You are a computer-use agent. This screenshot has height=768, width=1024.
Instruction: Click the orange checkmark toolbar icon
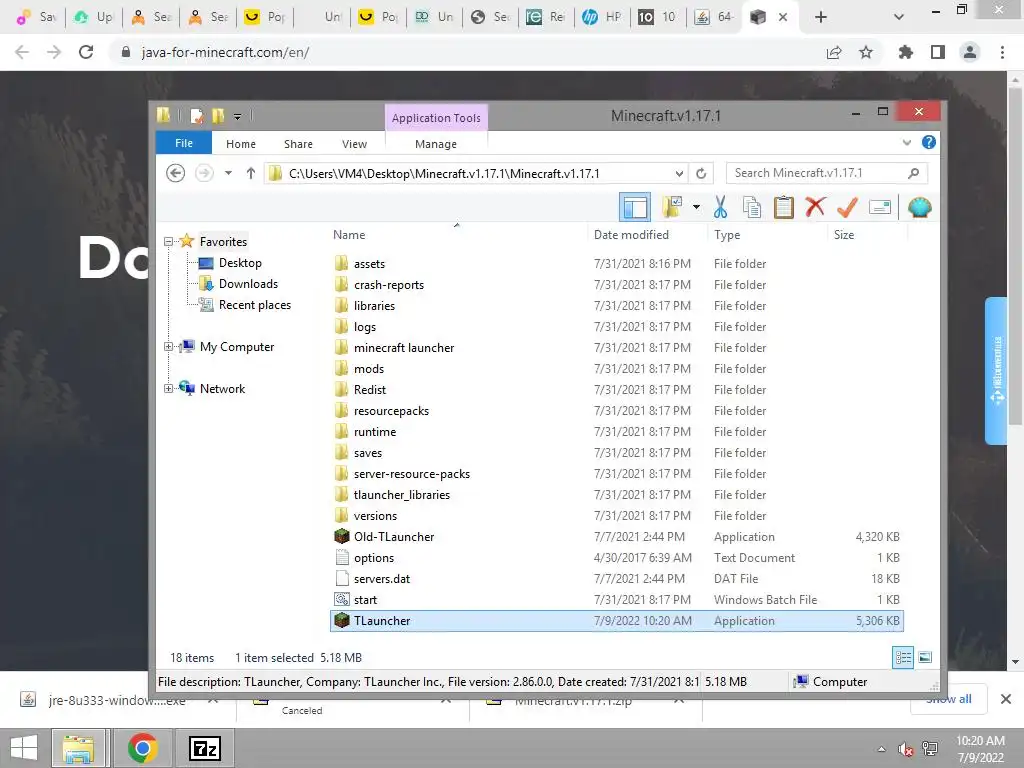[x=847, y=208]
